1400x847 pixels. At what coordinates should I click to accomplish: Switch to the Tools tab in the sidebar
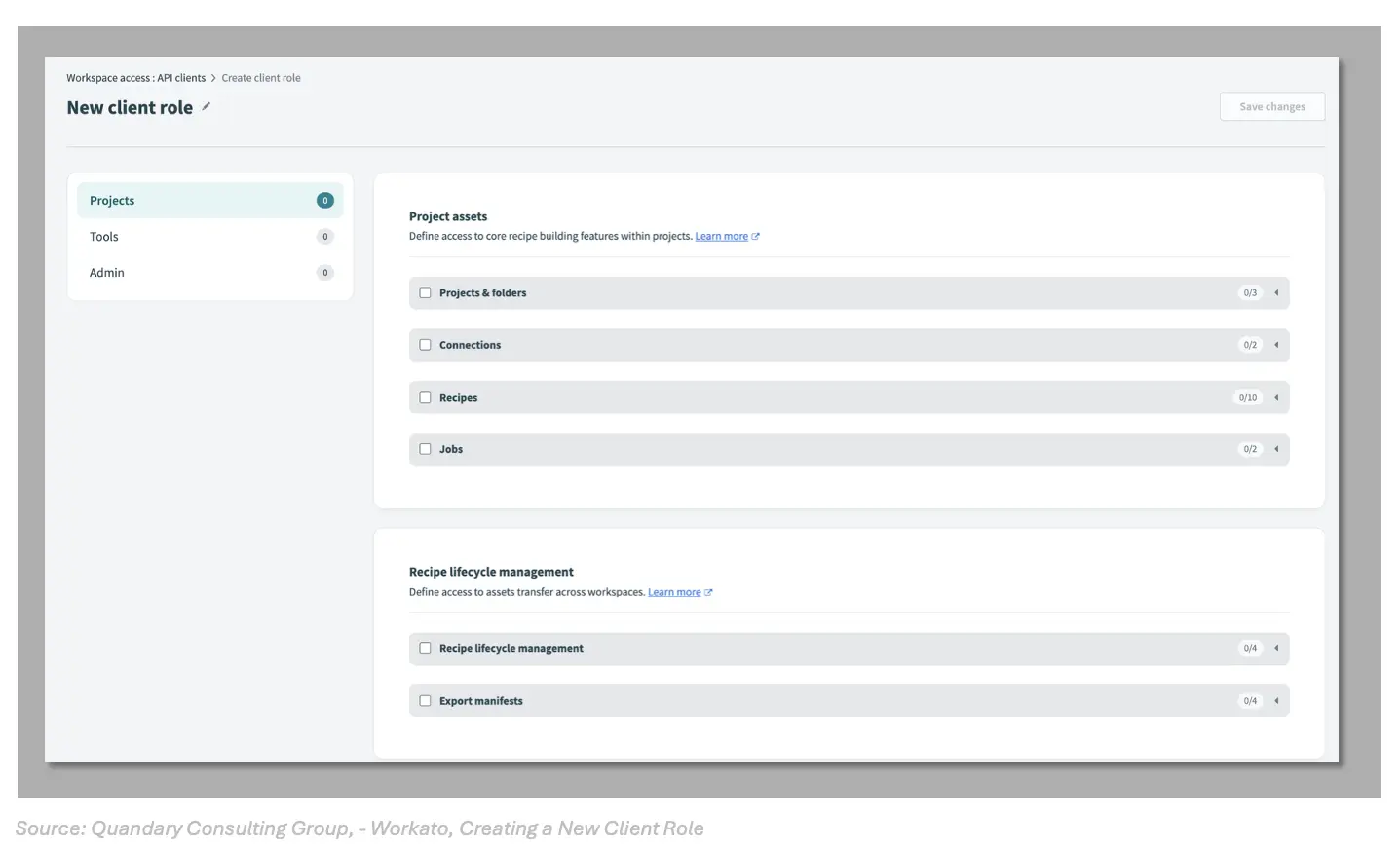point(103,236)
